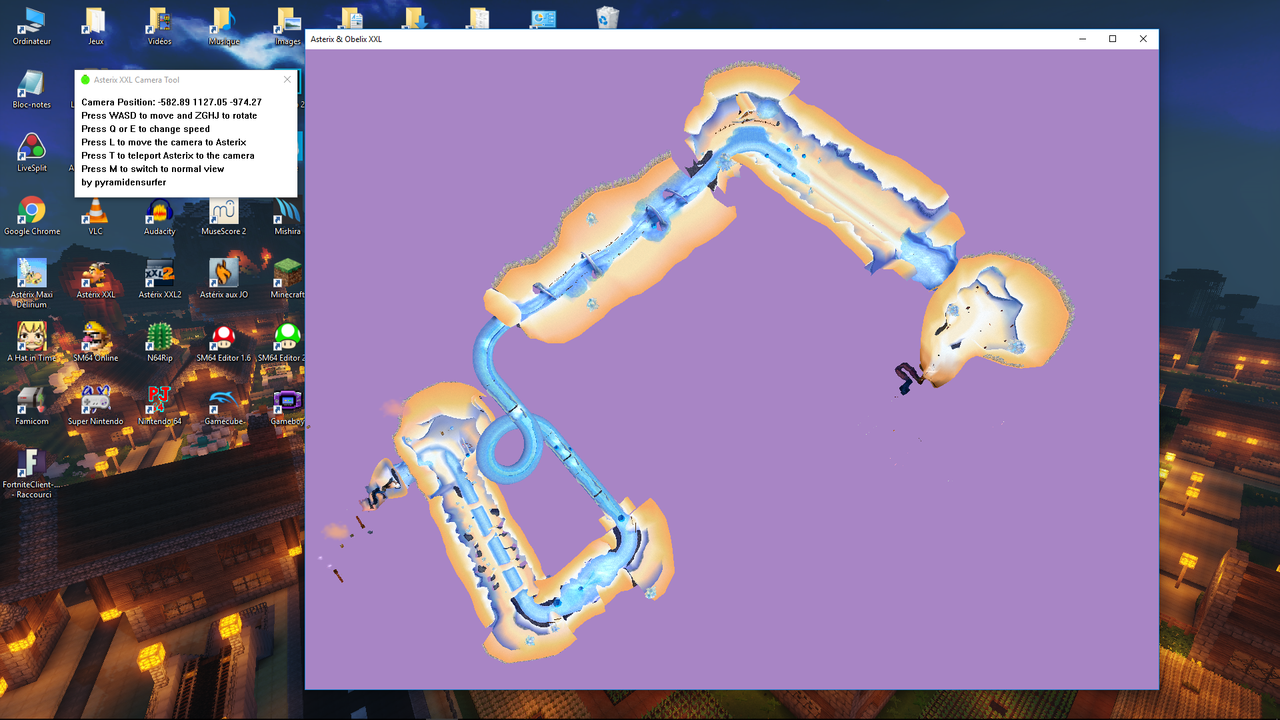The height and width of the screenshot is (720, 1280).
Task: Launch the FortniteClient Raccourci shortcut
Action: click(x=32, y=473)
